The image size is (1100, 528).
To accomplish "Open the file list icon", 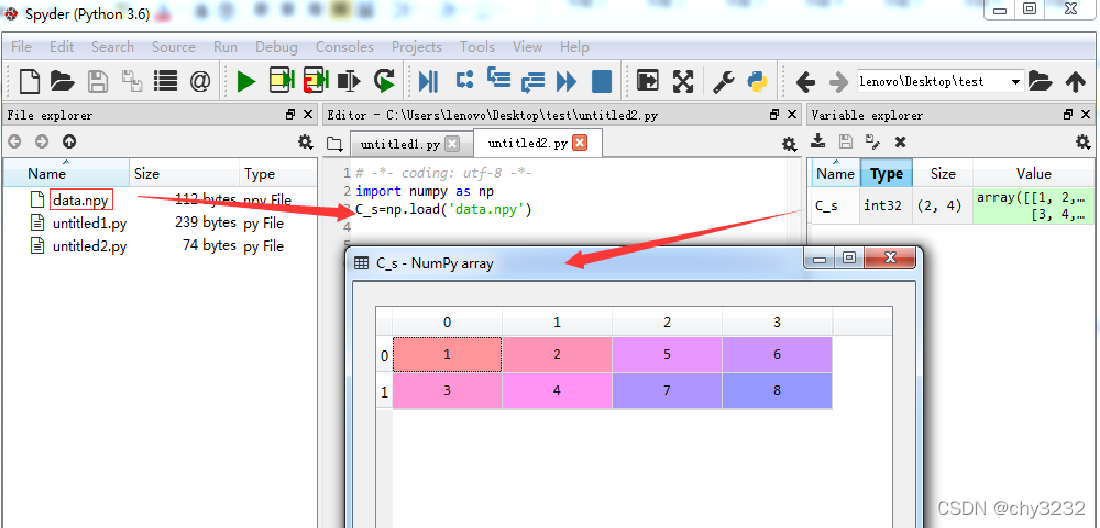I will pos(166,81).
